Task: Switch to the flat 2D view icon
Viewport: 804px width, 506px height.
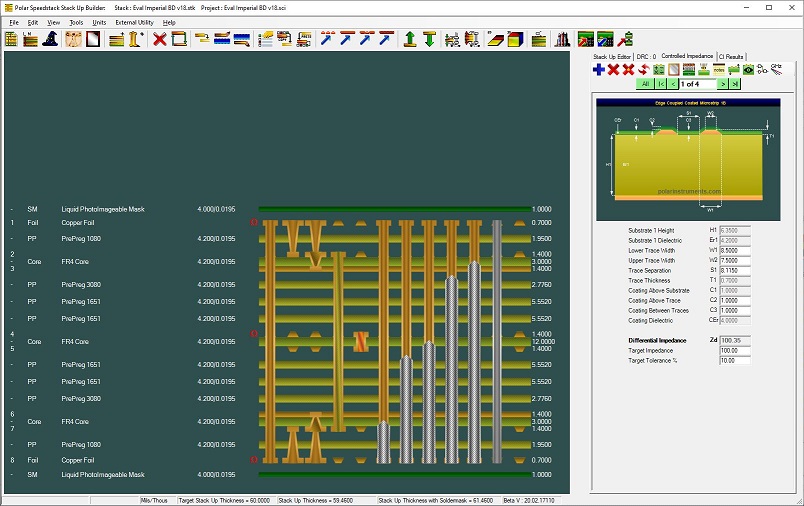Action: pos(495,39)
